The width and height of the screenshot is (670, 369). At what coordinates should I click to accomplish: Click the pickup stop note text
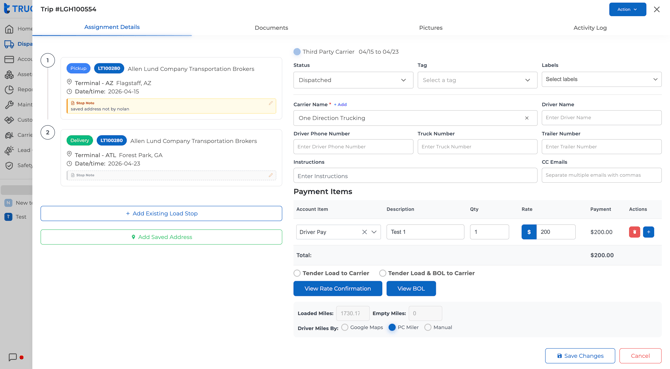(x=100, y=109)
